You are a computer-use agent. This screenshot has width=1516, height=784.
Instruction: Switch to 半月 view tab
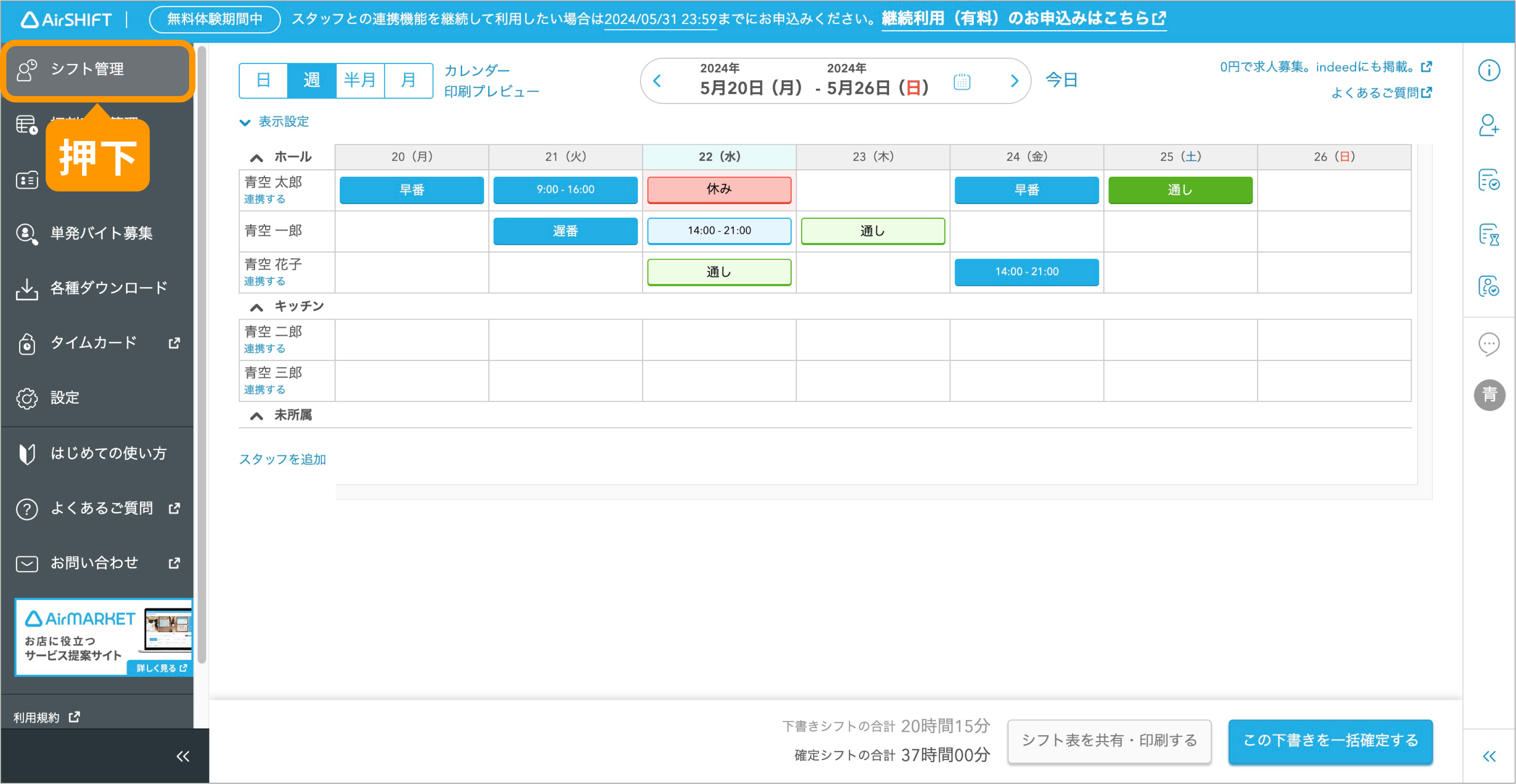360,81
